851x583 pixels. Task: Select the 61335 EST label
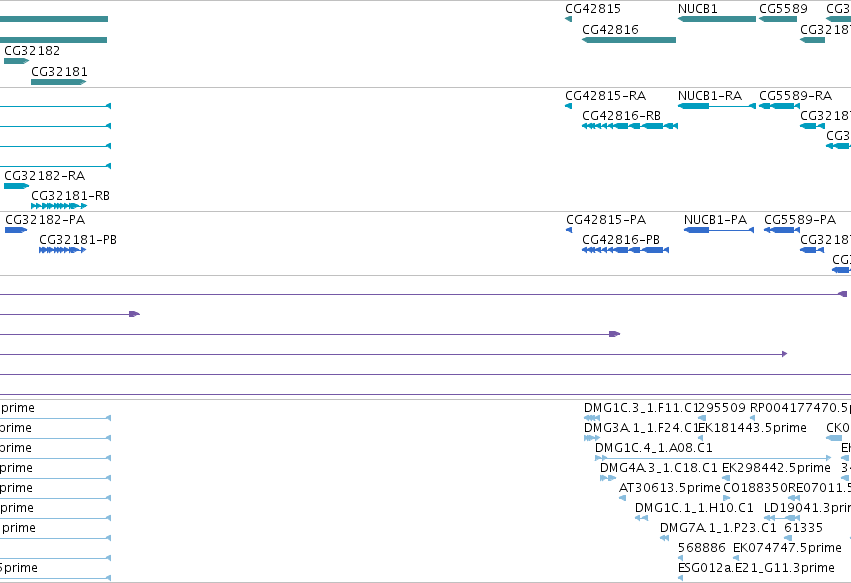click(803, 528)
